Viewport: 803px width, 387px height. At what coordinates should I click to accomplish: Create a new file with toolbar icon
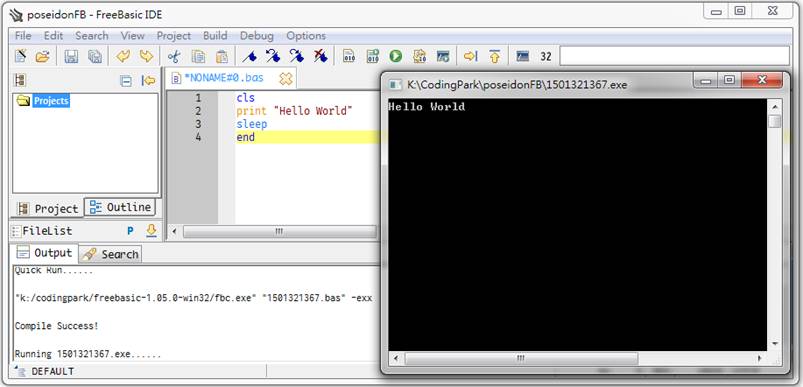point(20,56)
